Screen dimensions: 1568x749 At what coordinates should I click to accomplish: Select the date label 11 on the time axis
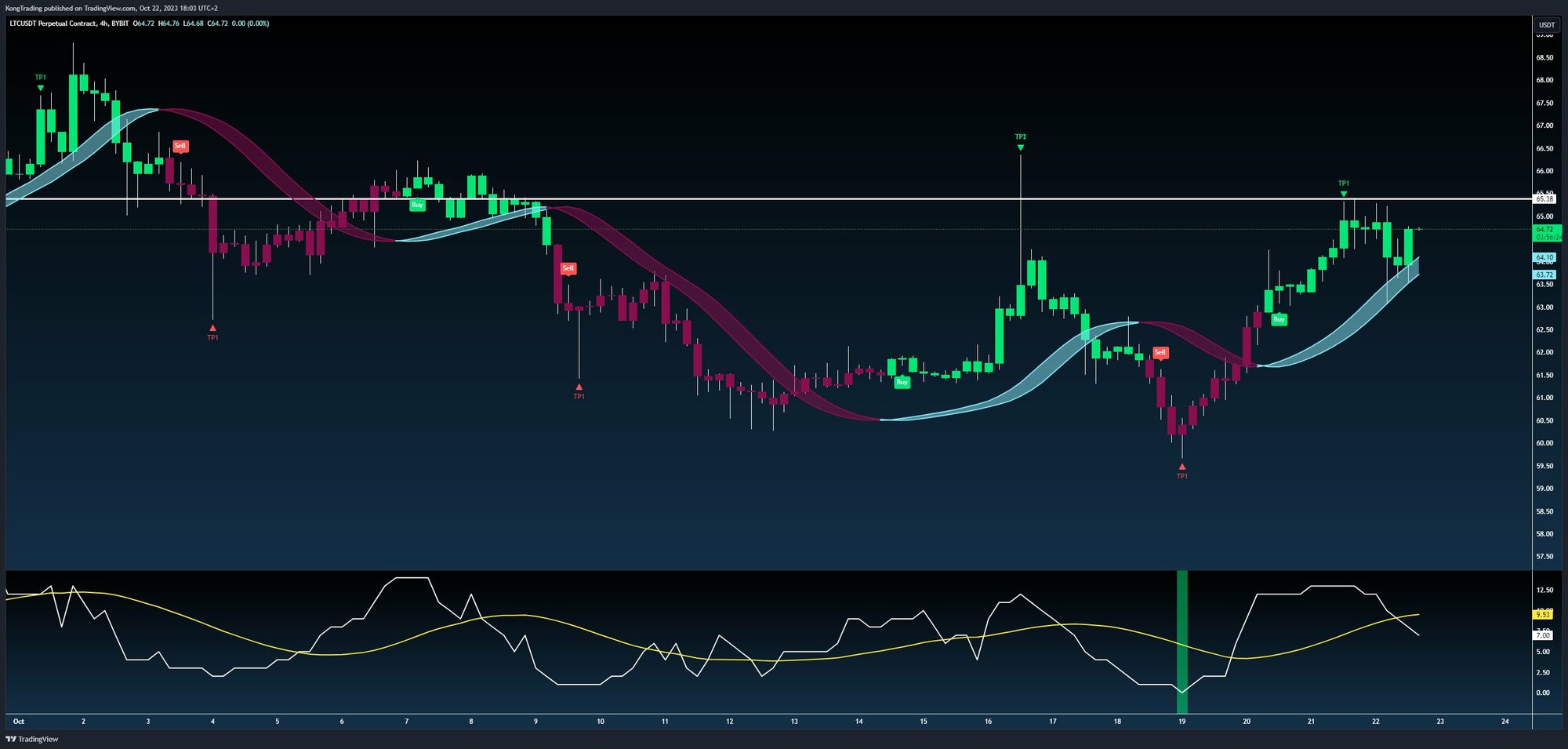click(x=665, y=722)
